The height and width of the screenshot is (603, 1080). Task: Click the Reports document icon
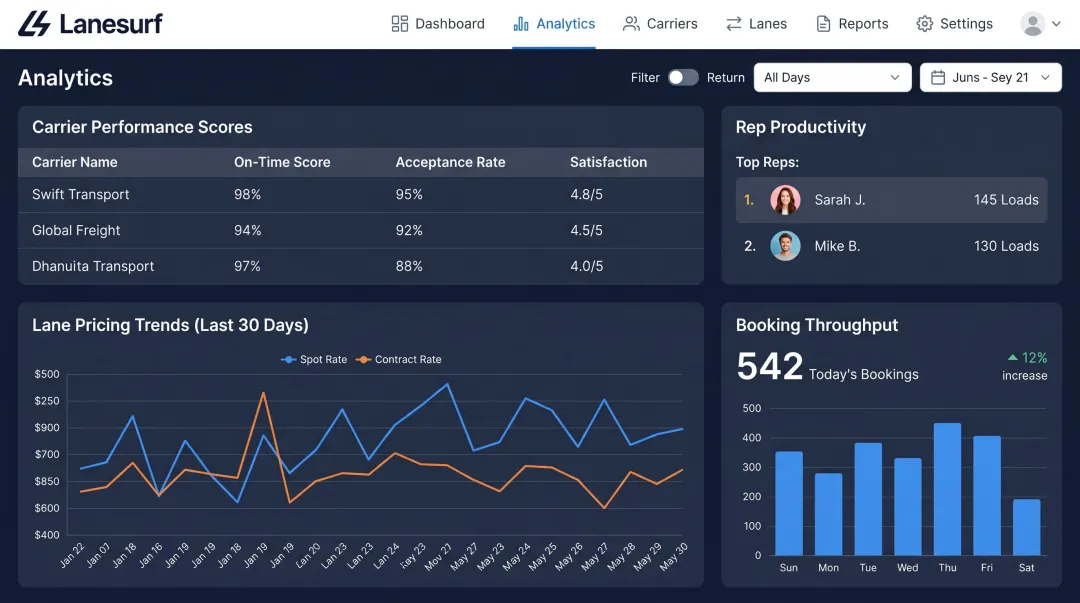point(823,24)
